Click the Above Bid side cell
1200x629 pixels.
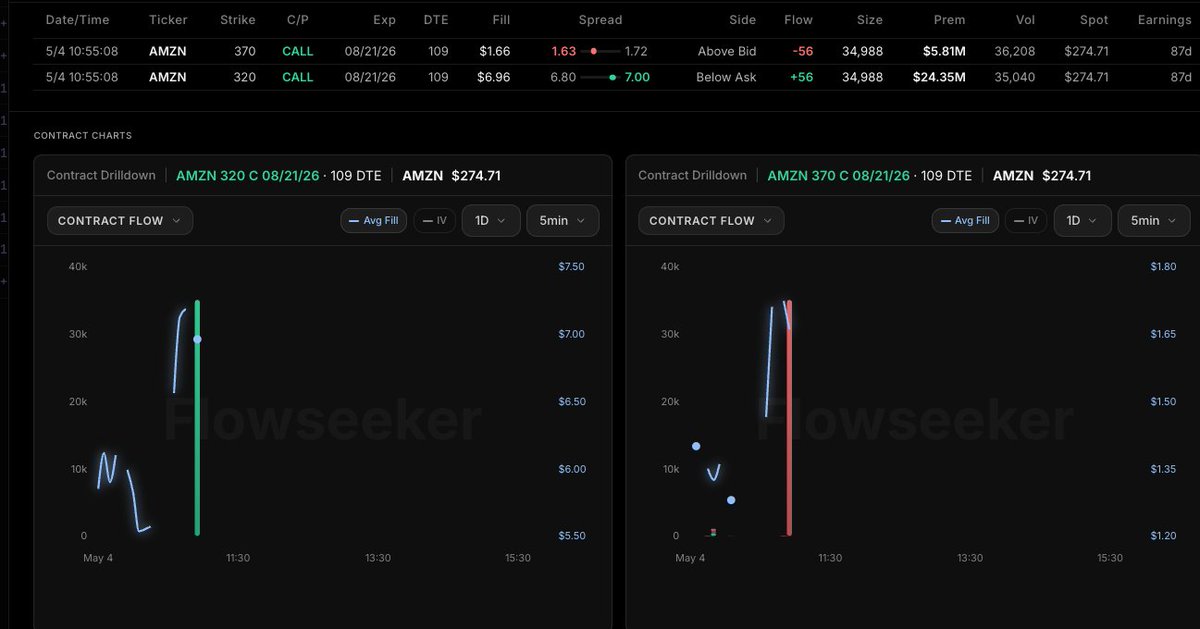click(x=727, y=51)
